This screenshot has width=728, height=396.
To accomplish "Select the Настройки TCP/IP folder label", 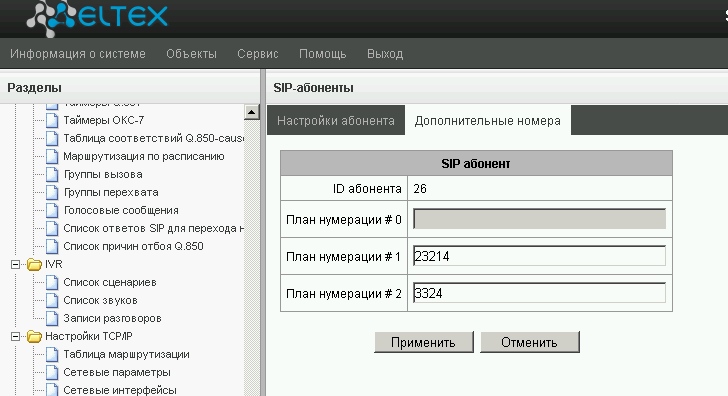I will [89, 336].
